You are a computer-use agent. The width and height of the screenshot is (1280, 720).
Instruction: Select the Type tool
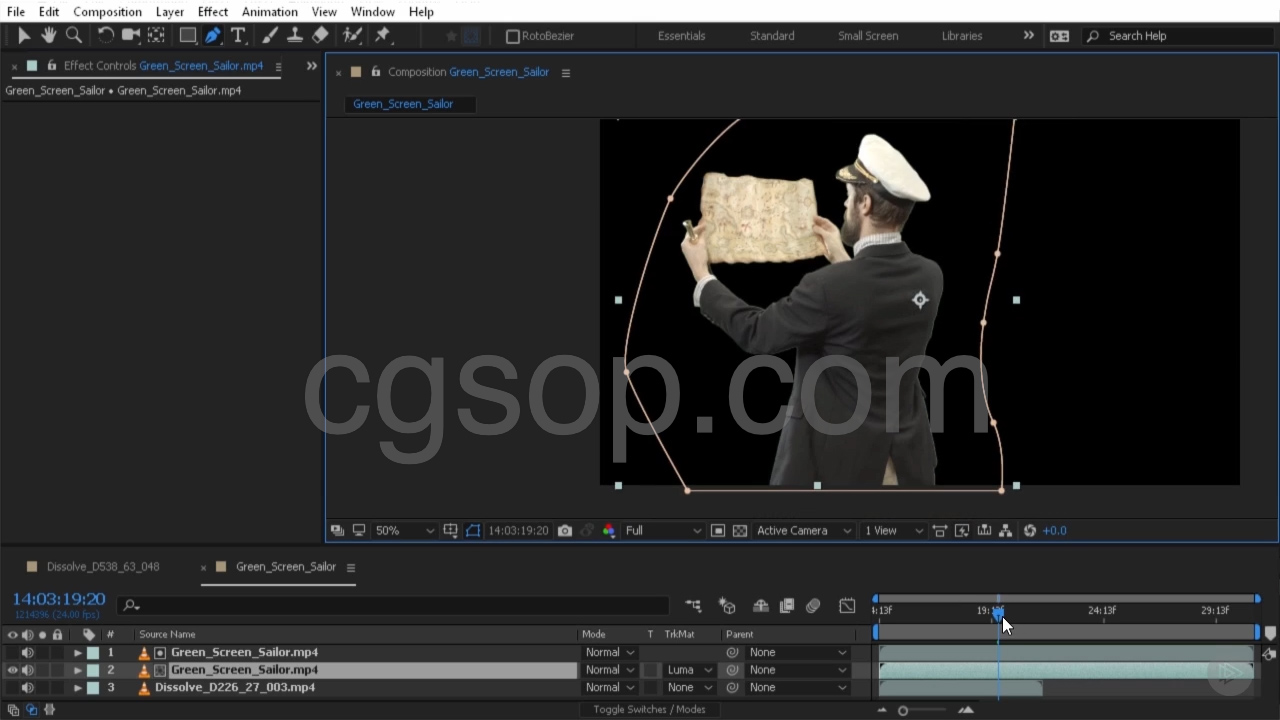pos(238,36)
